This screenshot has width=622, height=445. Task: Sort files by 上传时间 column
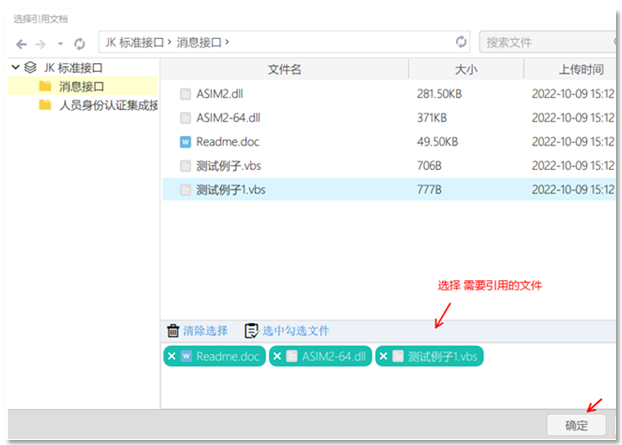579,69
